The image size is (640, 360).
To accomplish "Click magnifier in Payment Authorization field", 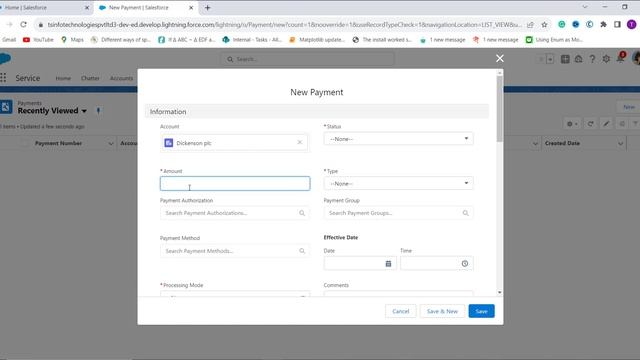I will (302, 213).
